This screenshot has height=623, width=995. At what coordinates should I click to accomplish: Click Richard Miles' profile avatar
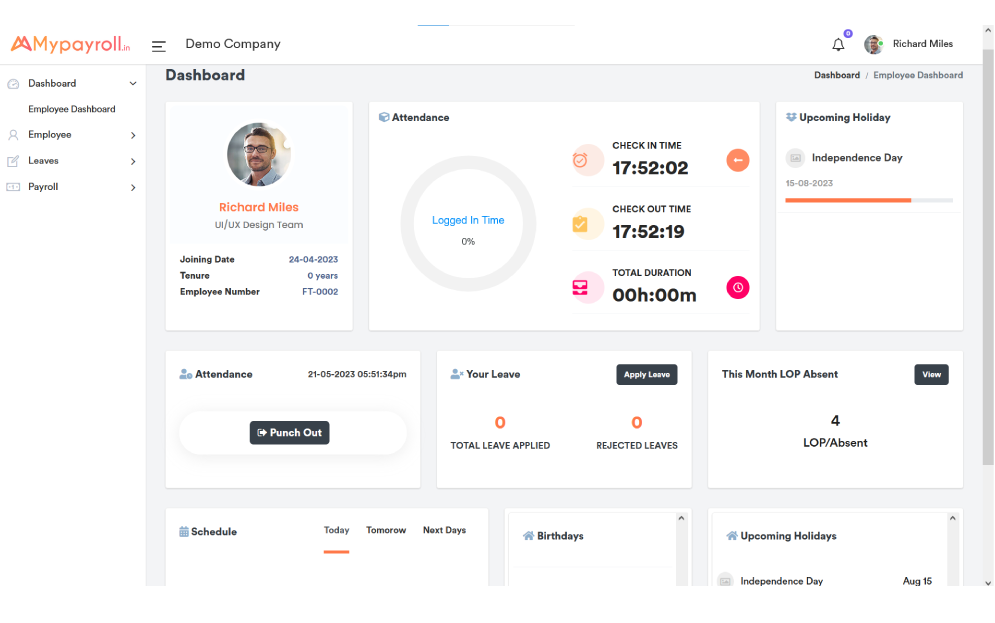click(x=873, y=44)
